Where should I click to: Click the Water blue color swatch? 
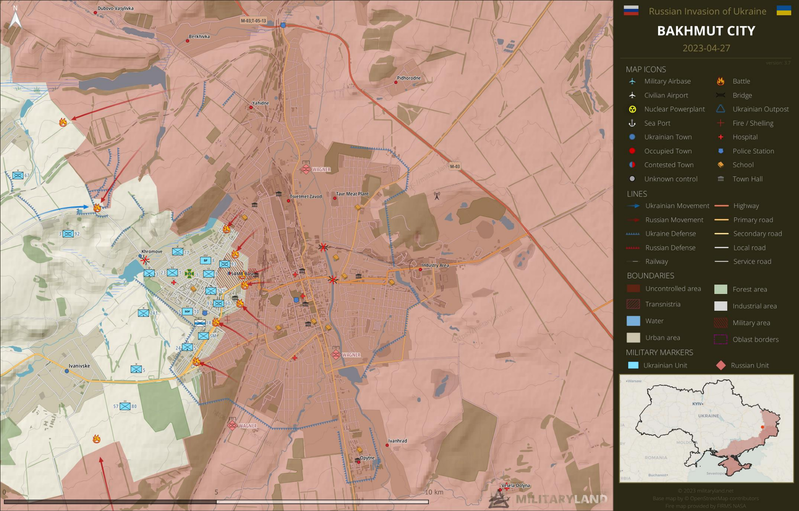tap(633, 321)
